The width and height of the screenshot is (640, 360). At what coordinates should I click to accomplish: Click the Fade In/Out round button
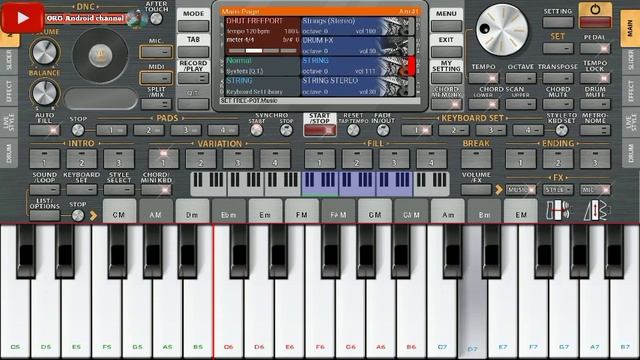point(383,130)
